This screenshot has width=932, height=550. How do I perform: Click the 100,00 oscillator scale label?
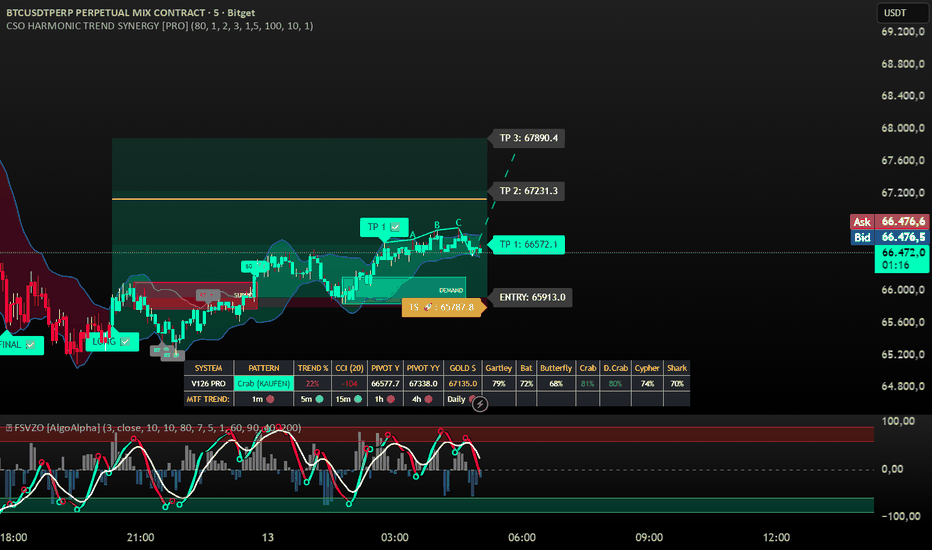point(898,421)
